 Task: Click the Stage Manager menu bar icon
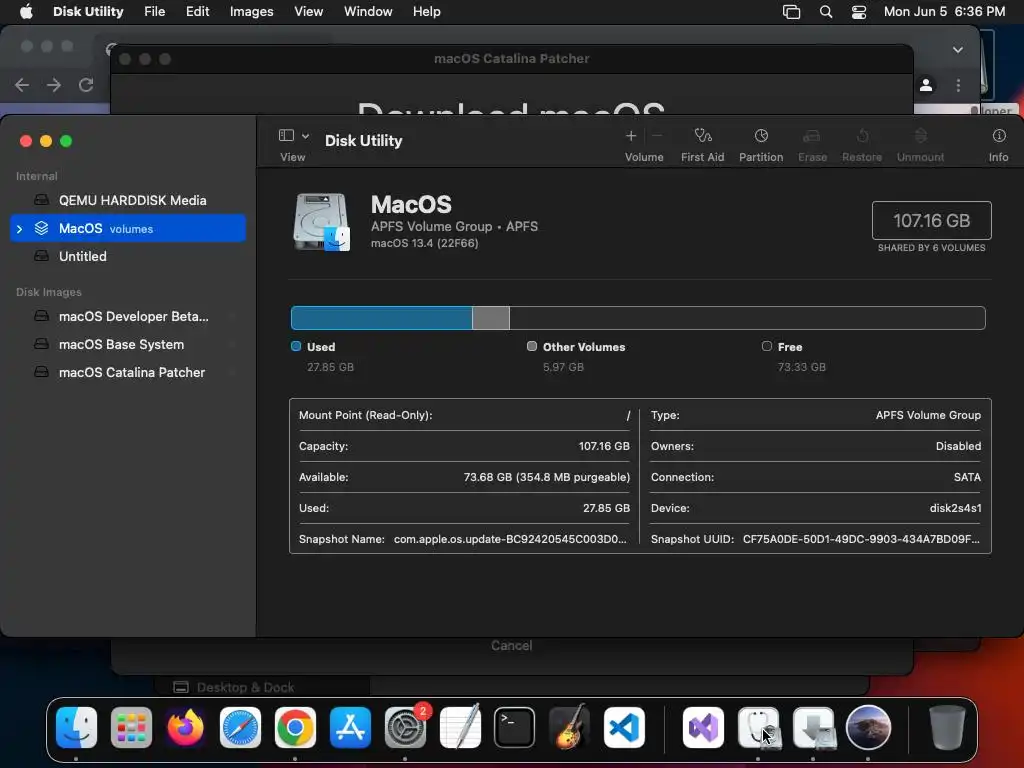(x=792, y=12)
